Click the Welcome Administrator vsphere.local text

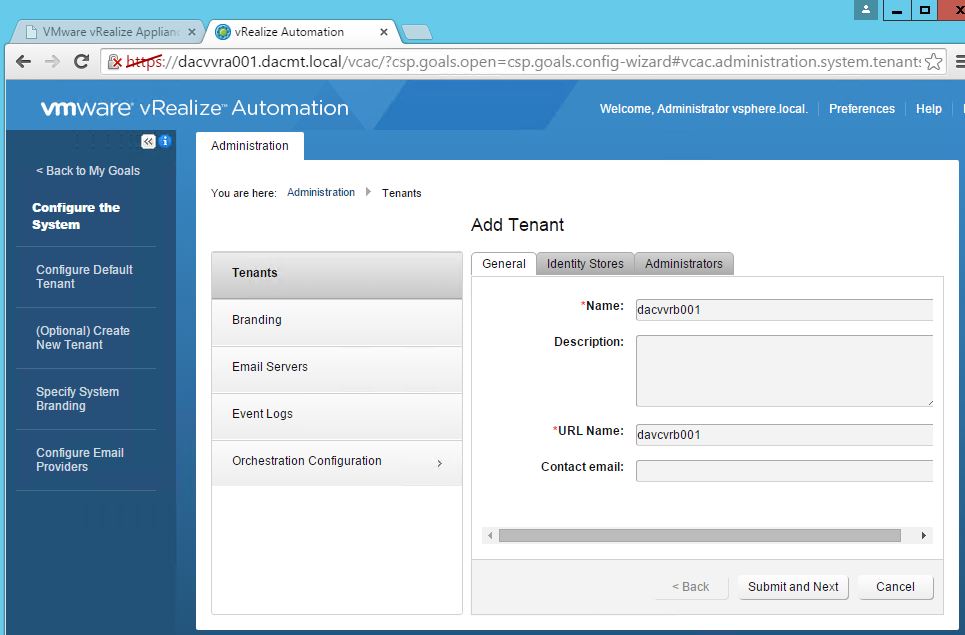click(703, 109)
